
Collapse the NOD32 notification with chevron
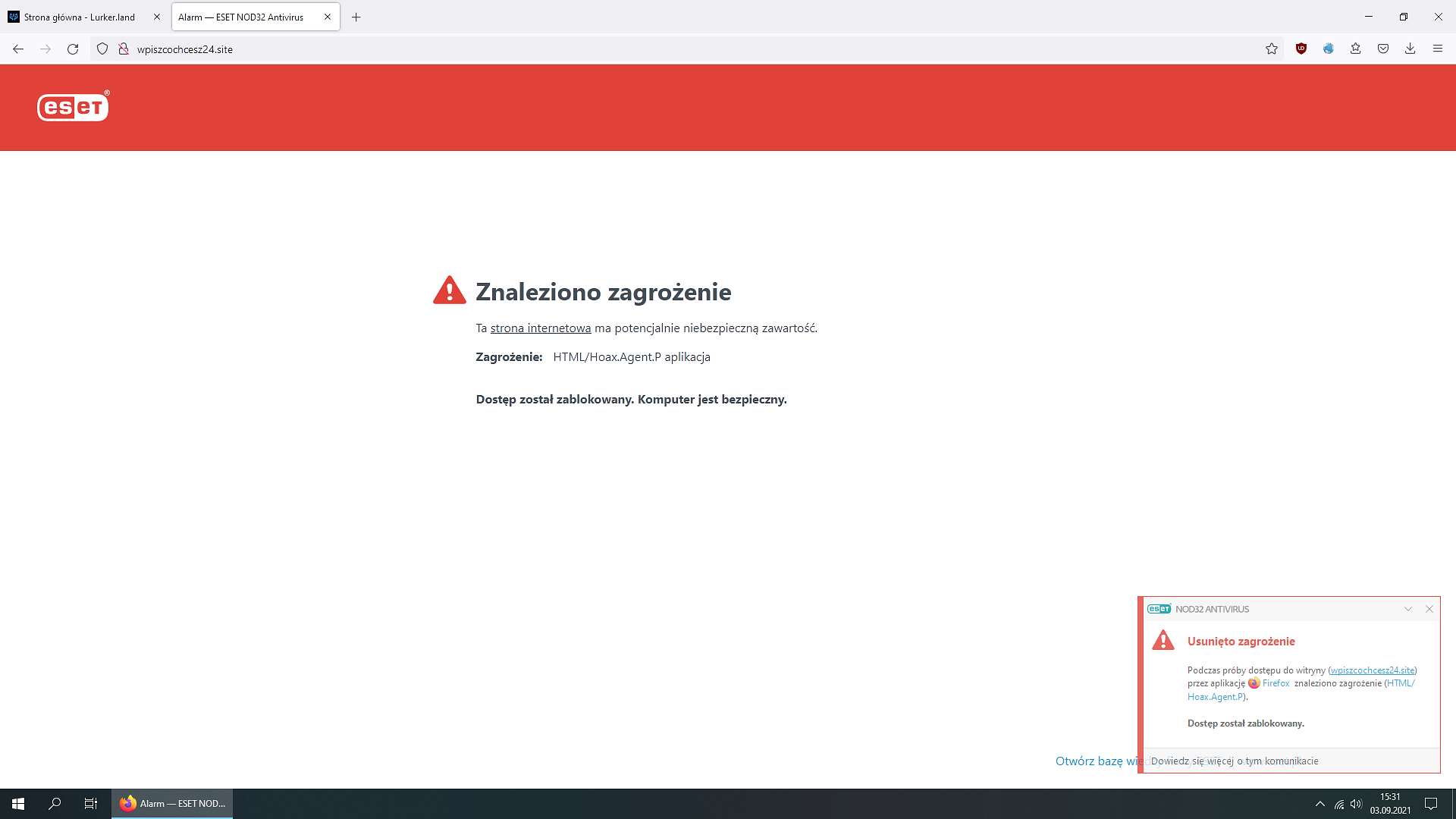(x=1408, y=609)
